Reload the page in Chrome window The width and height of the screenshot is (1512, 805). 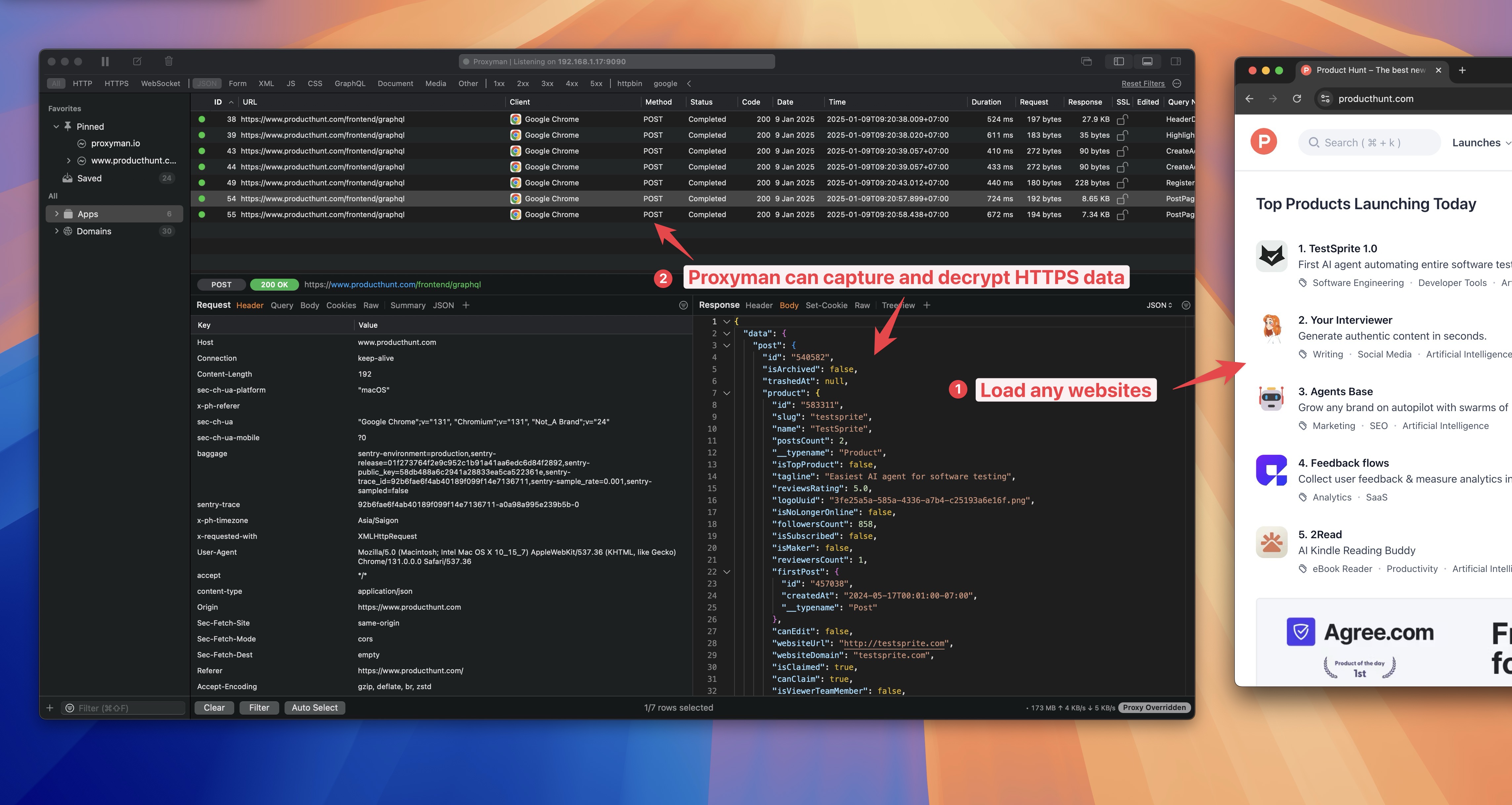[1297, 99]
